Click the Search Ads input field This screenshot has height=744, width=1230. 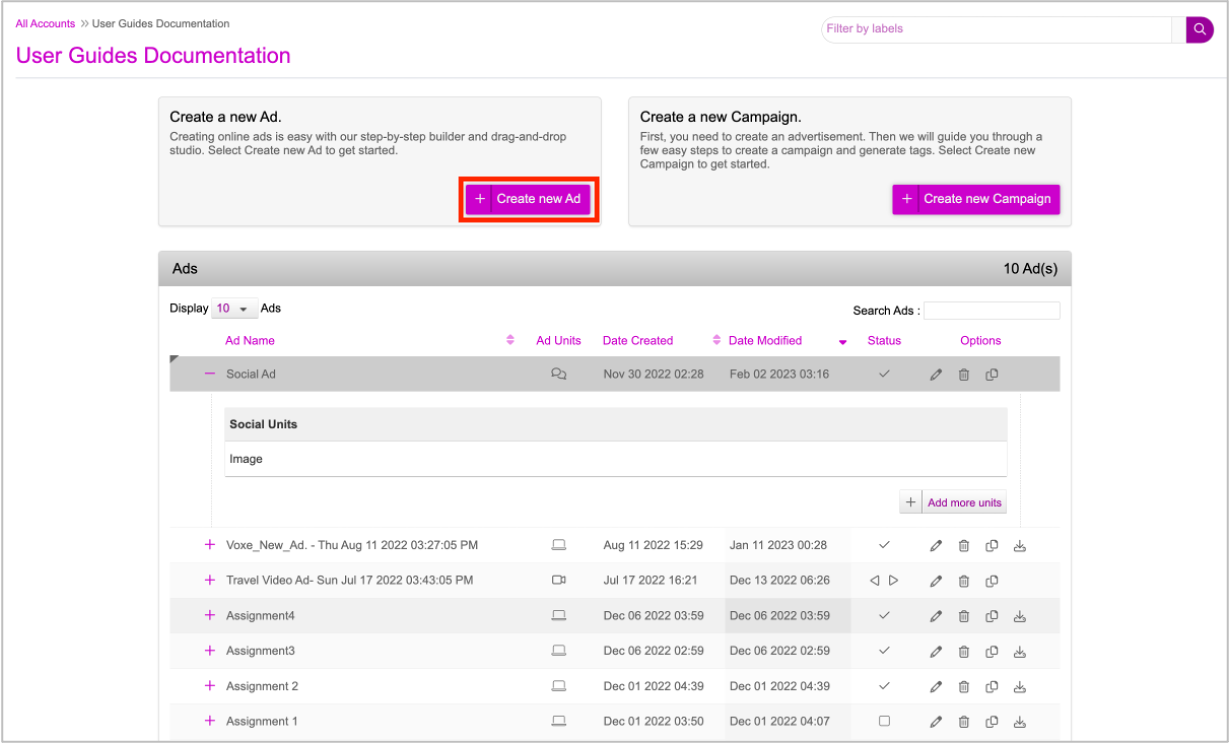pos(991,311)
